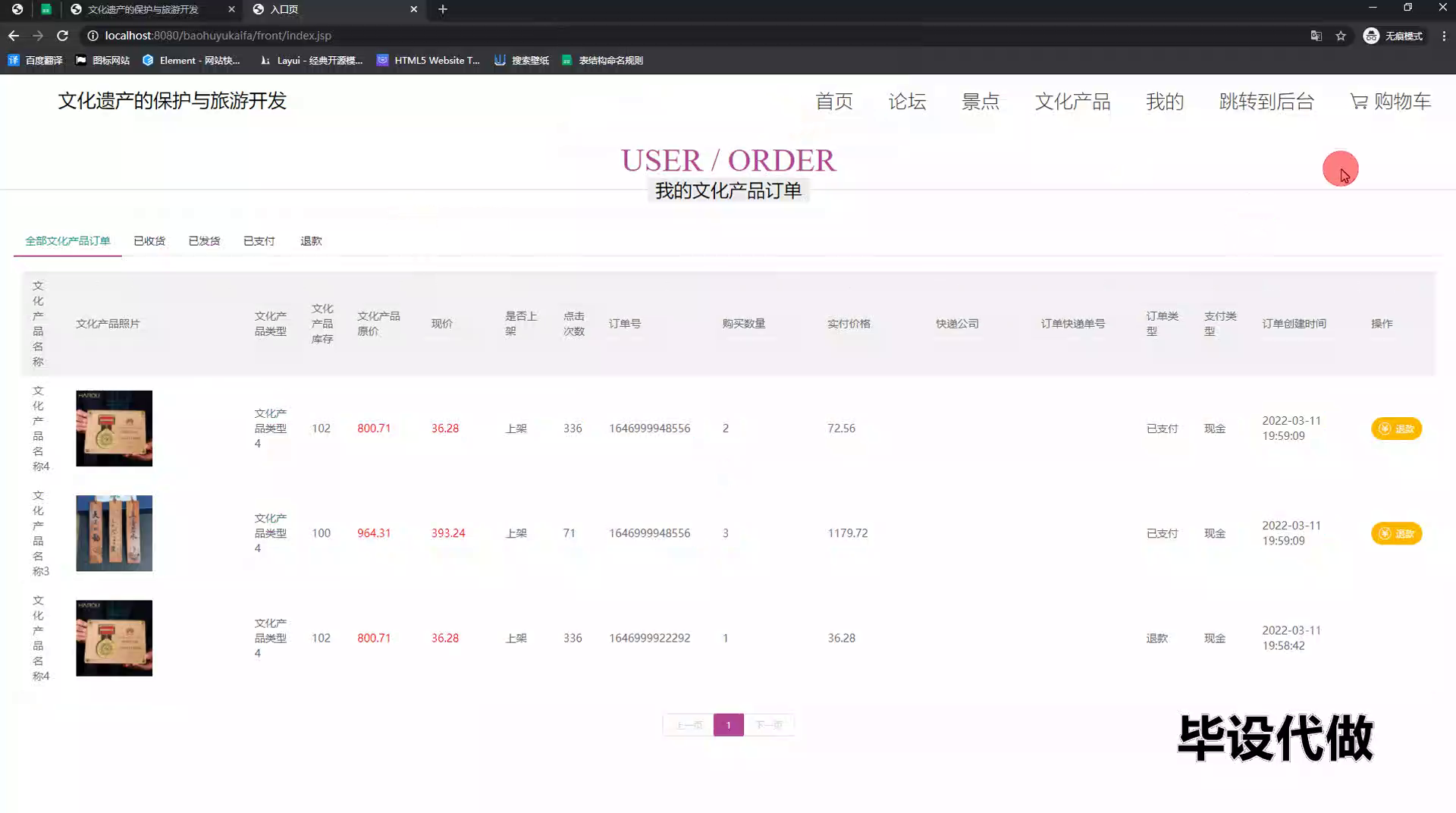Click page 1 in the pagination
Image resolution: width=1456 pixels, height=813 pixels.
[x=728, y=725]
